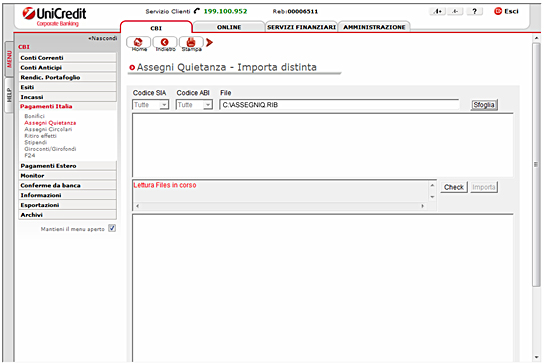Open Esiti menu section

click(67, 87)
